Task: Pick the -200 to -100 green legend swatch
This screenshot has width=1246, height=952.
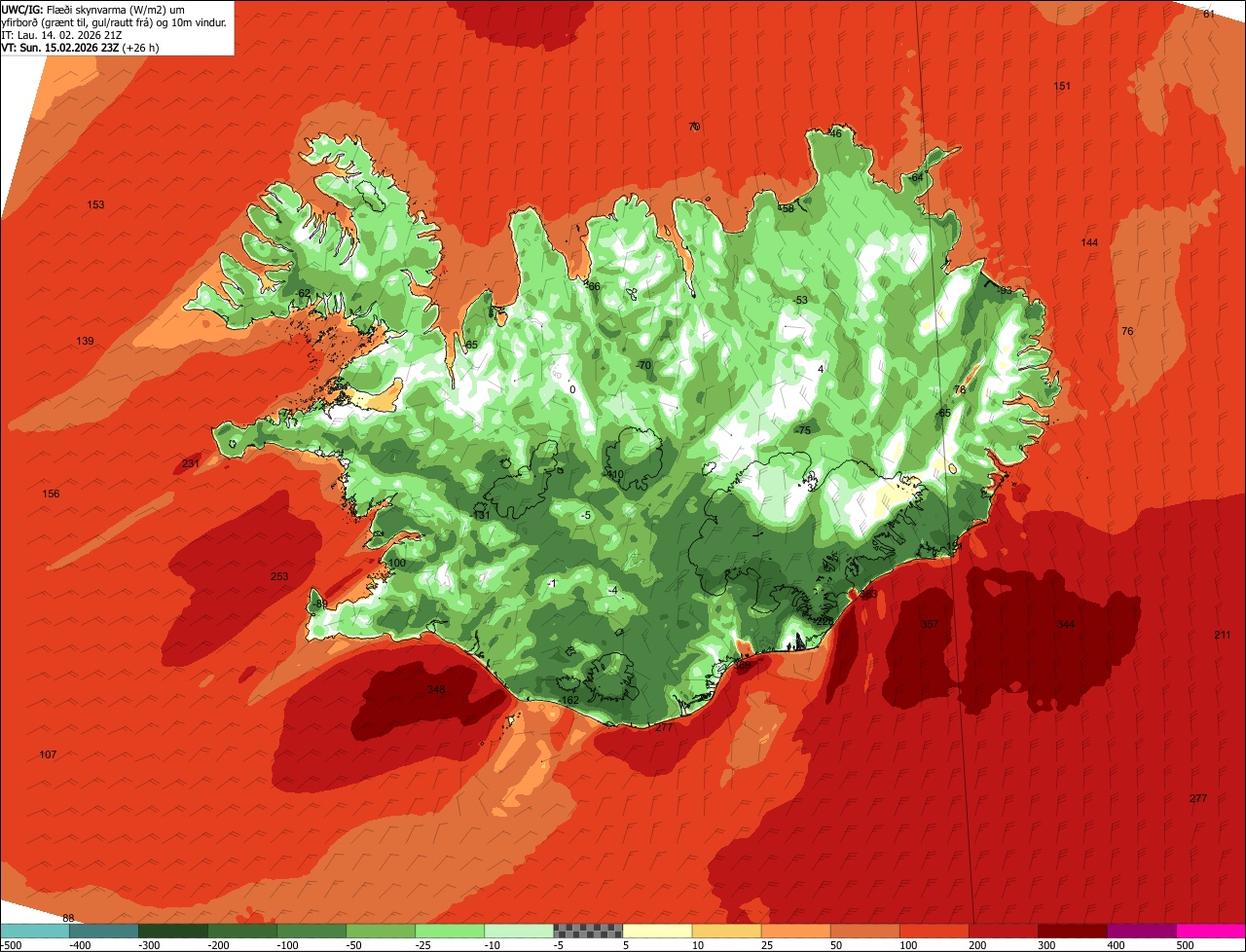Action: point(242,931)
